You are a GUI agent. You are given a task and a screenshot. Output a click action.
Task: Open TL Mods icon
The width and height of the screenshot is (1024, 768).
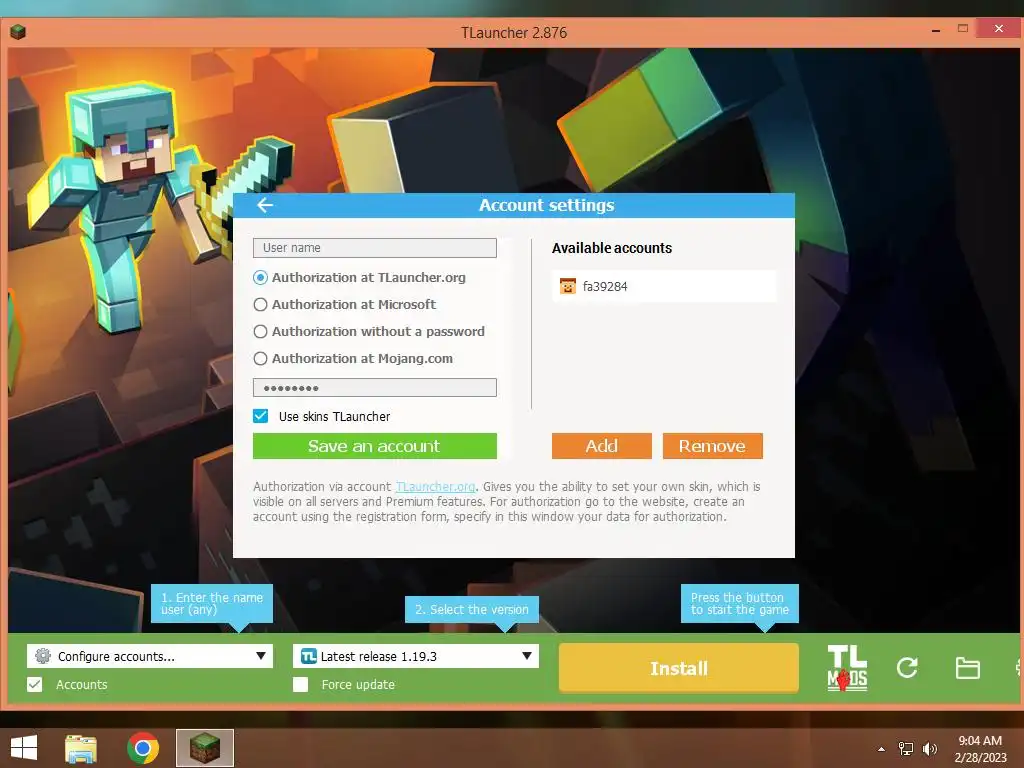click(847, 668)
